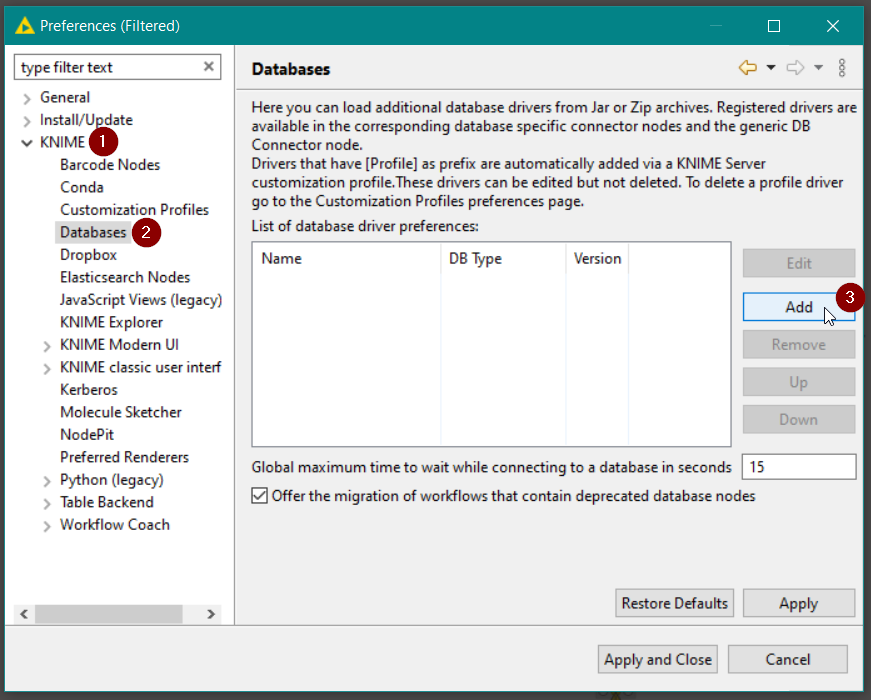Toggle the deprecated database nodes migration checkbox
871x700 pixels.
pos(260,496)
